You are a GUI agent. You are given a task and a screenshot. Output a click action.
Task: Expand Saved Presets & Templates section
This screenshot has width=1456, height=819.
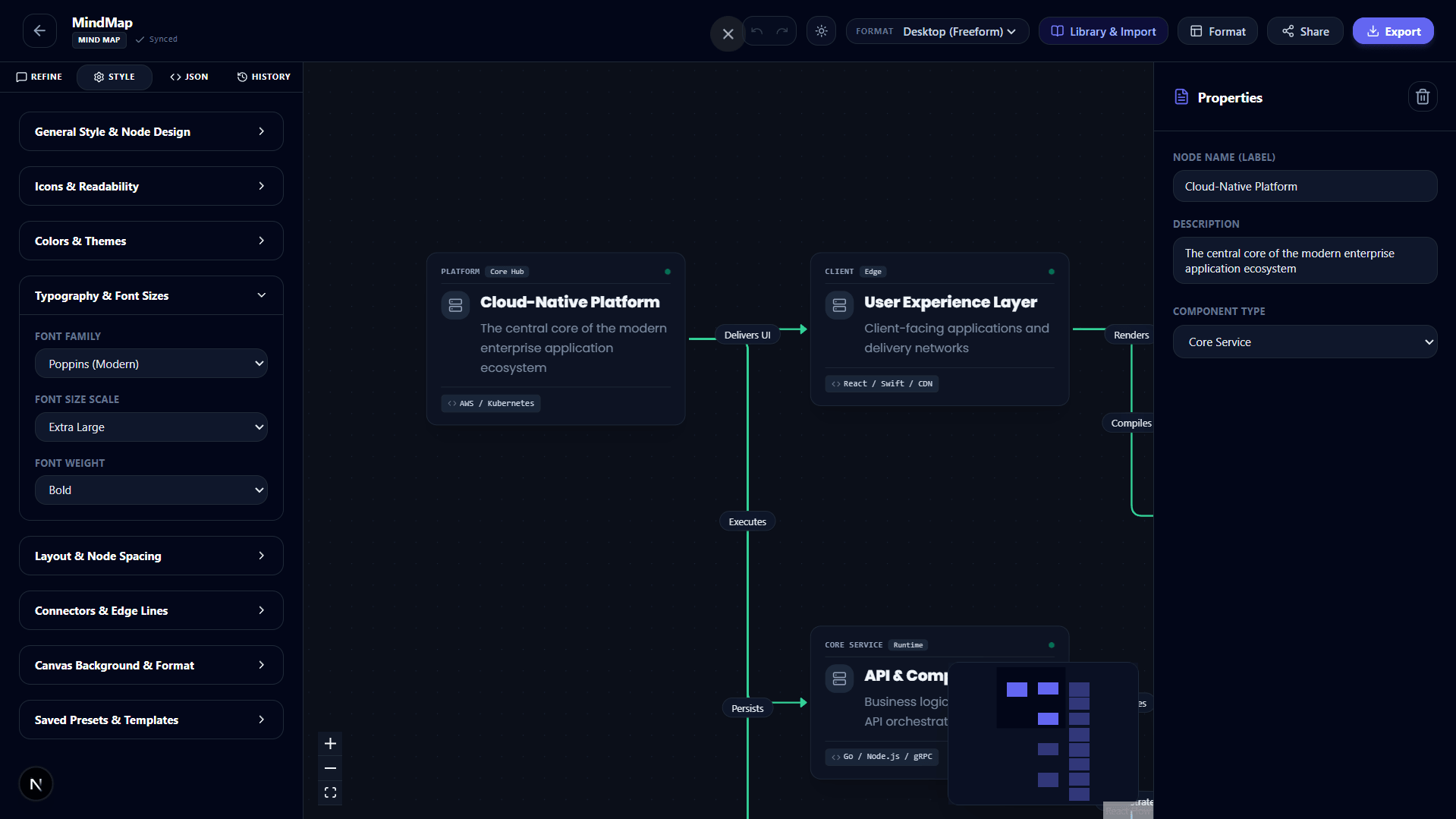tap(151, 720)
